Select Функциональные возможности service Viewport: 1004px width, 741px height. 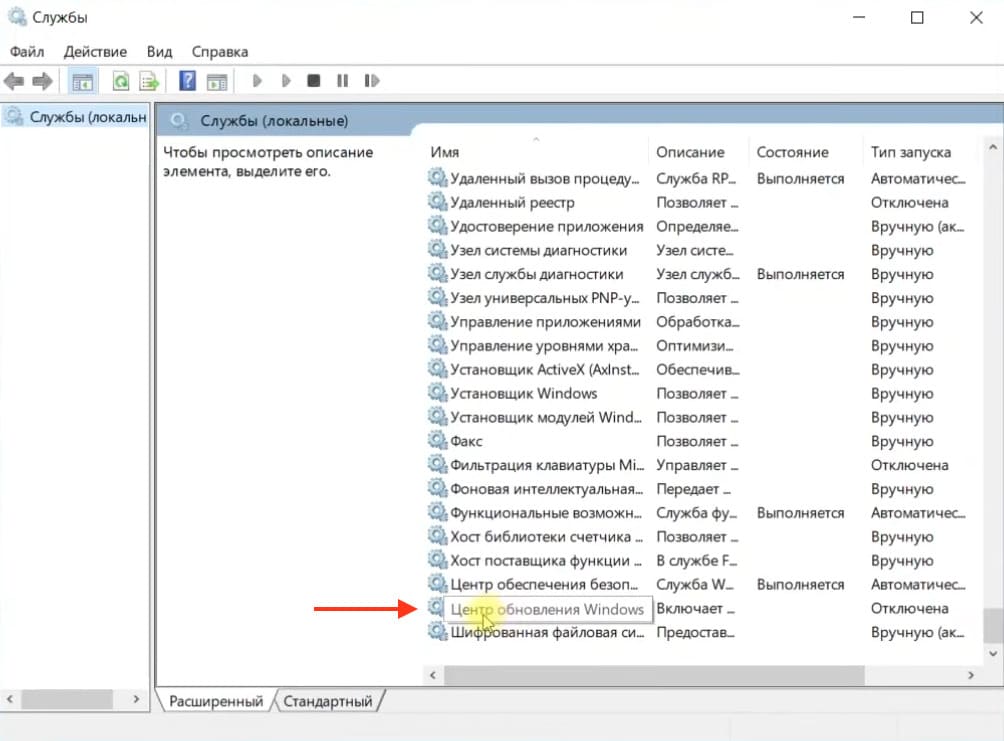[x=697, y=513]
